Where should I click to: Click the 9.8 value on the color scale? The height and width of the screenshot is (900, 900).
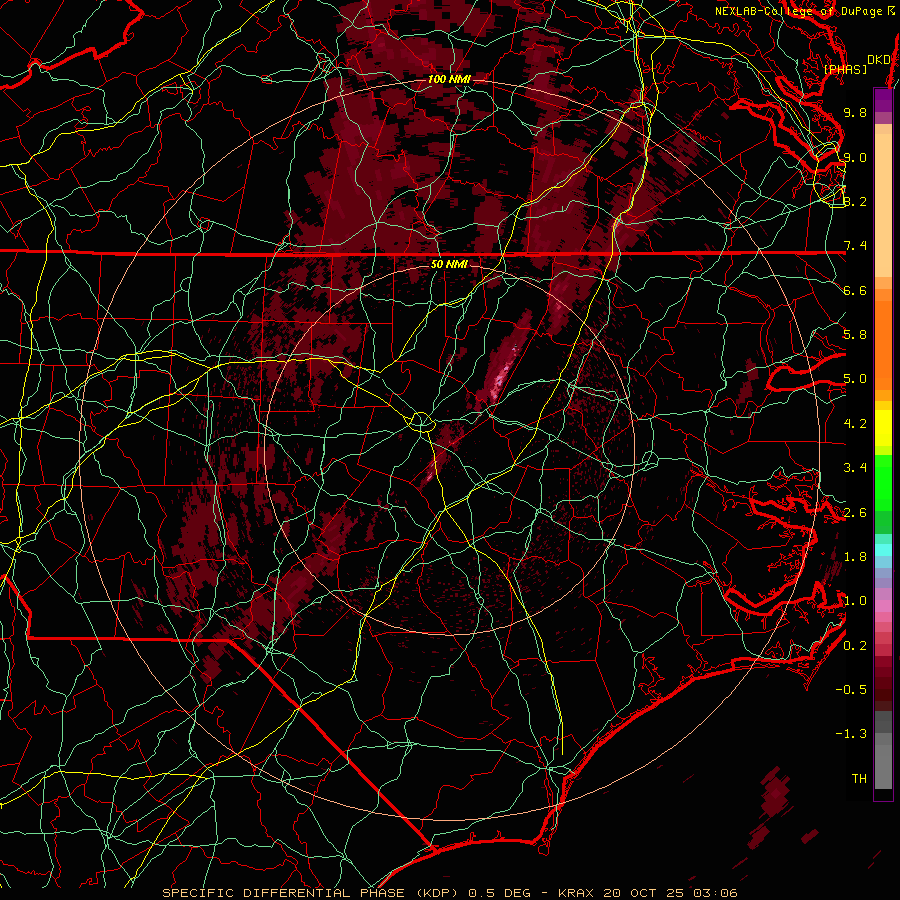[855, 112]
